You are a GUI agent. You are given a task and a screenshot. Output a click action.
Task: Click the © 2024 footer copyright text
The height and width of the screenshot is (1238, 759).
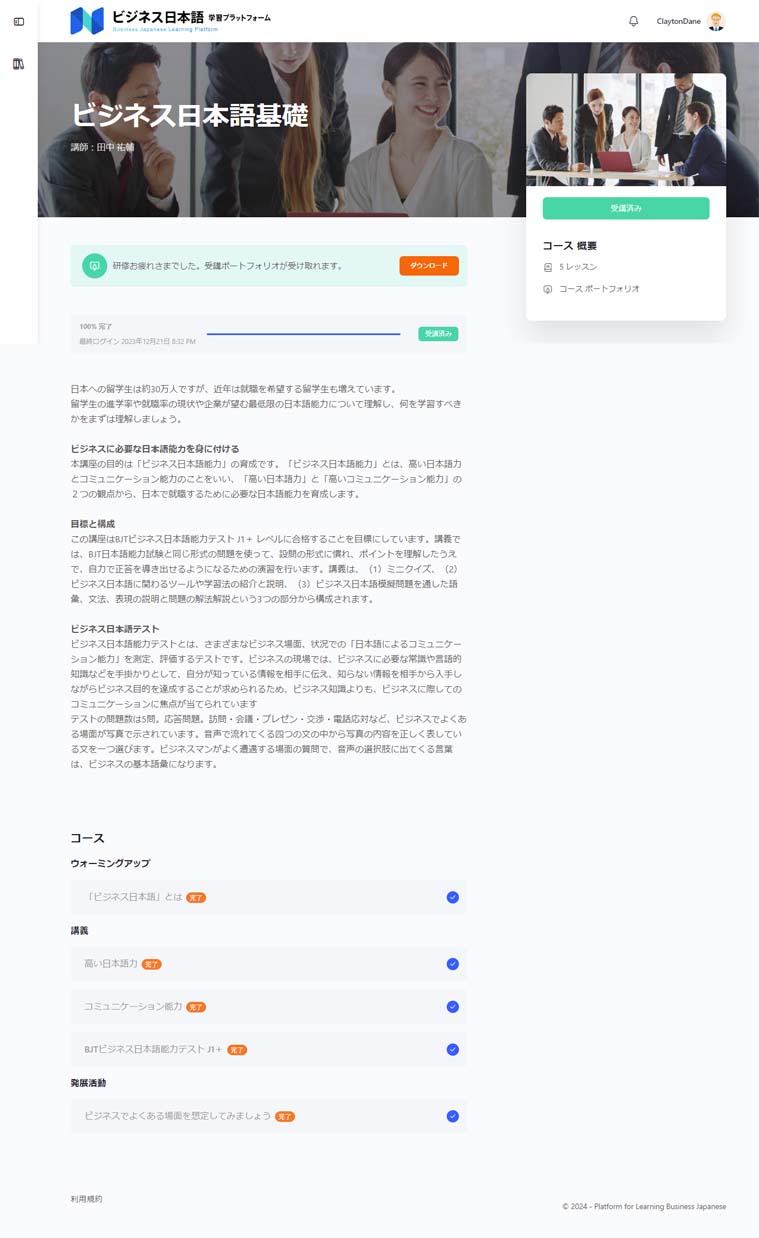(644, 1206)
